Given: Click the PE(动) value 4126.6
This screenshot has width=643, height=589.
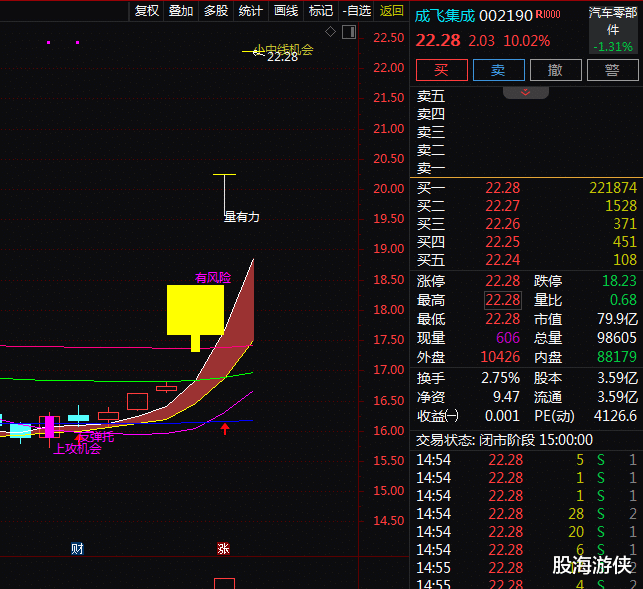Looking at the screenshot, I should coord(616,416).
